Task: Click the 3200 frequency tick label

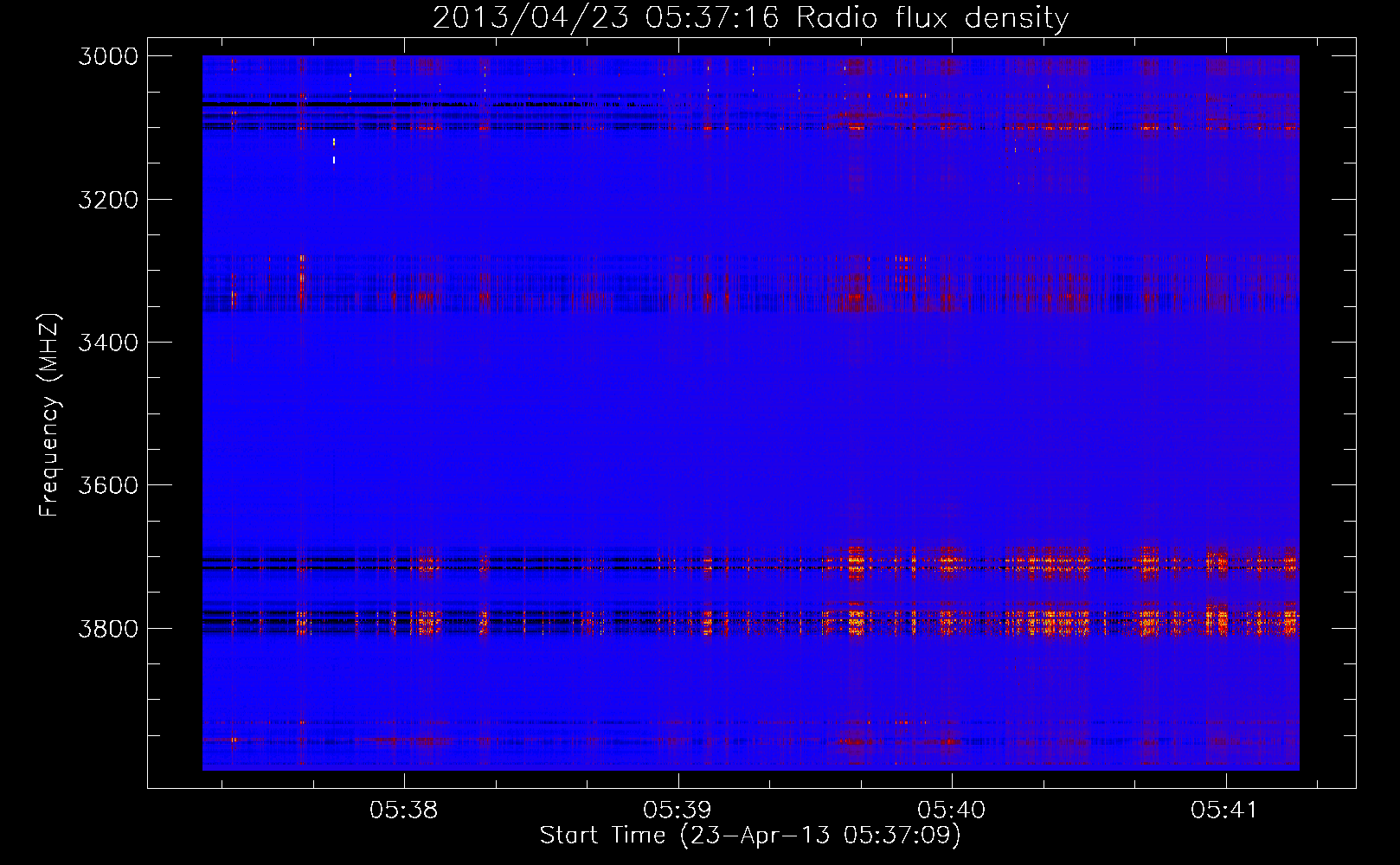Action: point(108,200)
